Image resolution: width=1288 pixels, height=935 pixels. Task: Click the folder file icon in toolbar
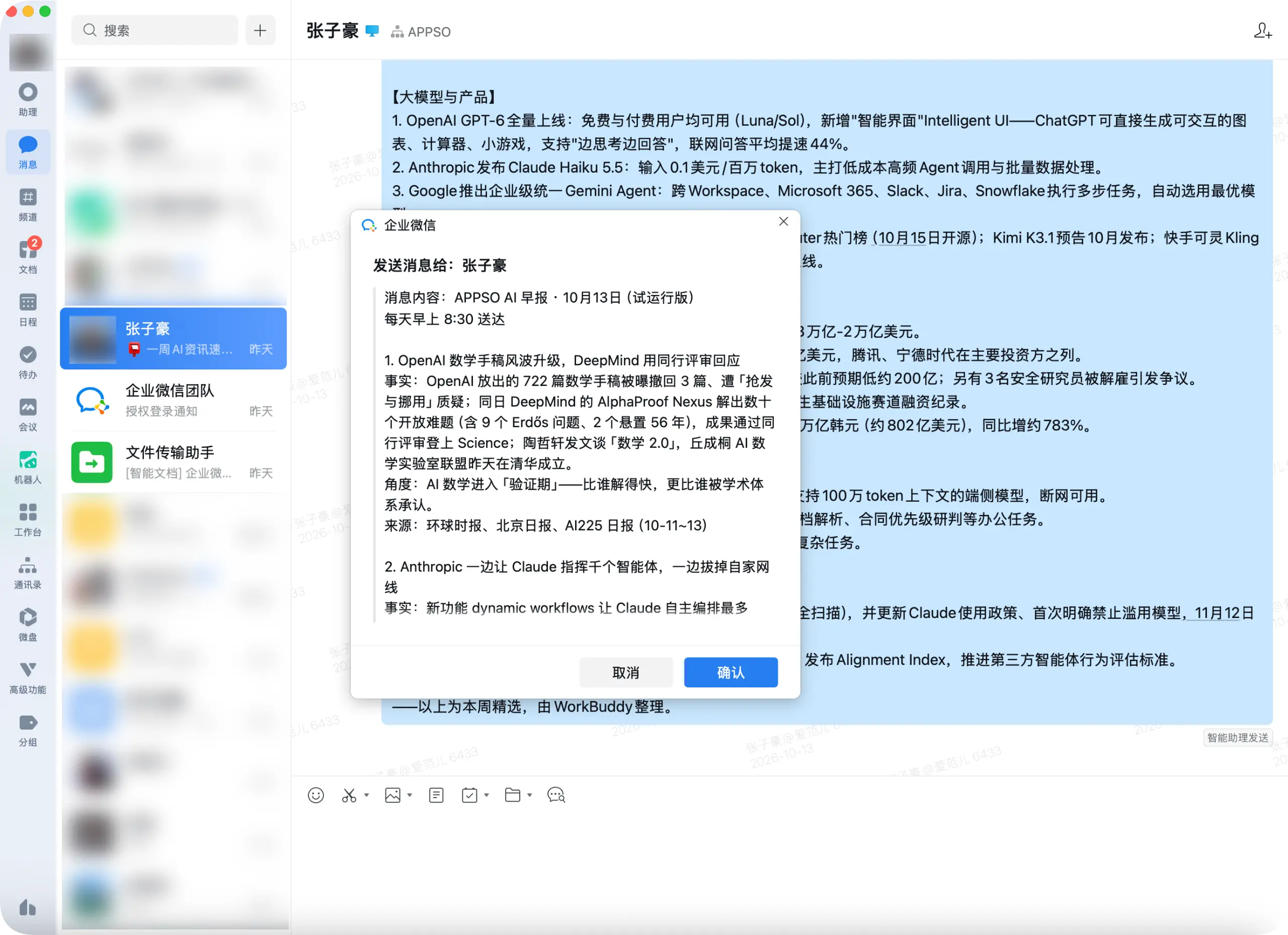pyautogui.click(x=512, y=795)
